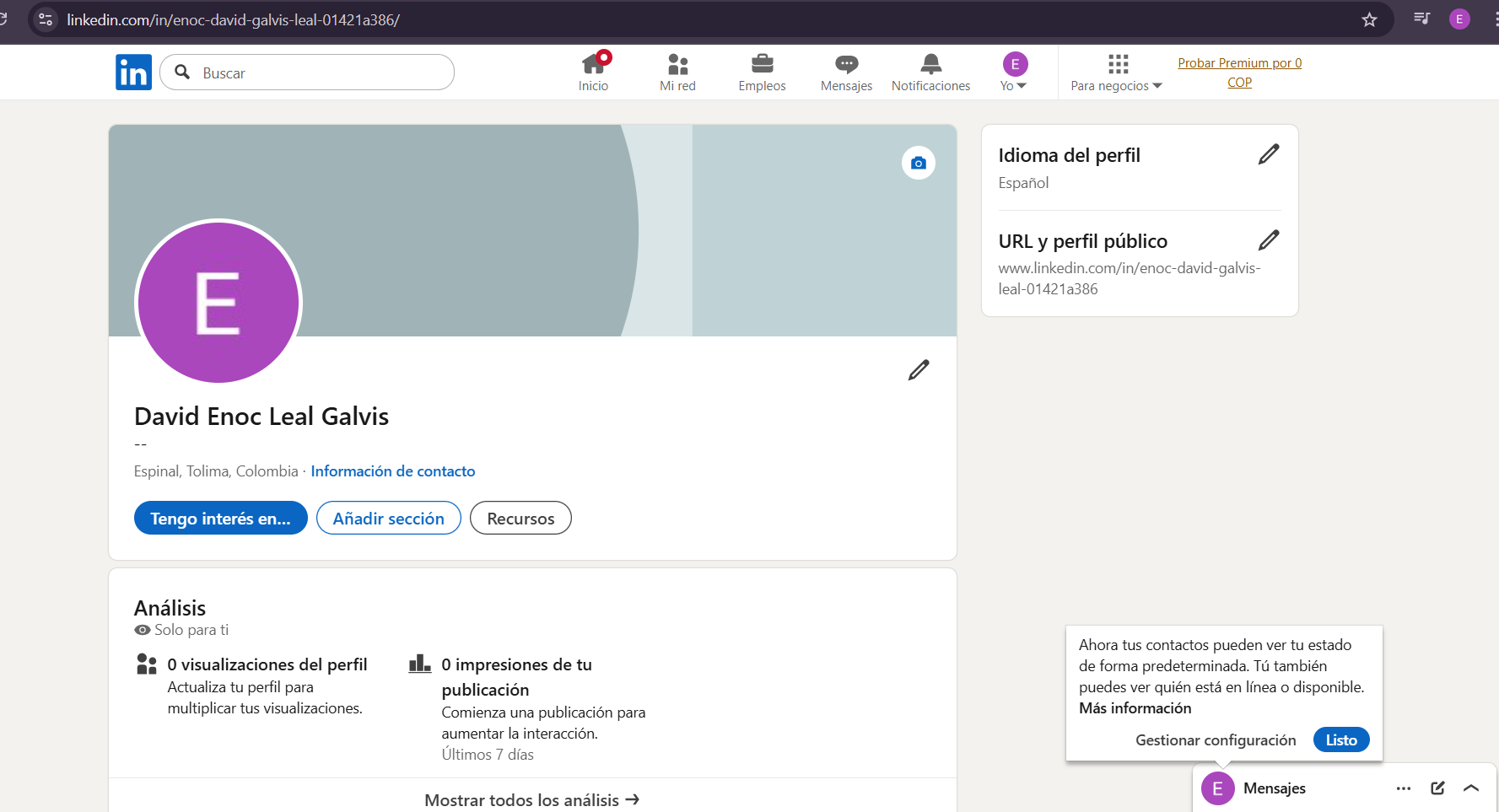The height and width of the screenshot is (812, 1499).
Task: Click the Análisis section heading
Action: (170, 608)
